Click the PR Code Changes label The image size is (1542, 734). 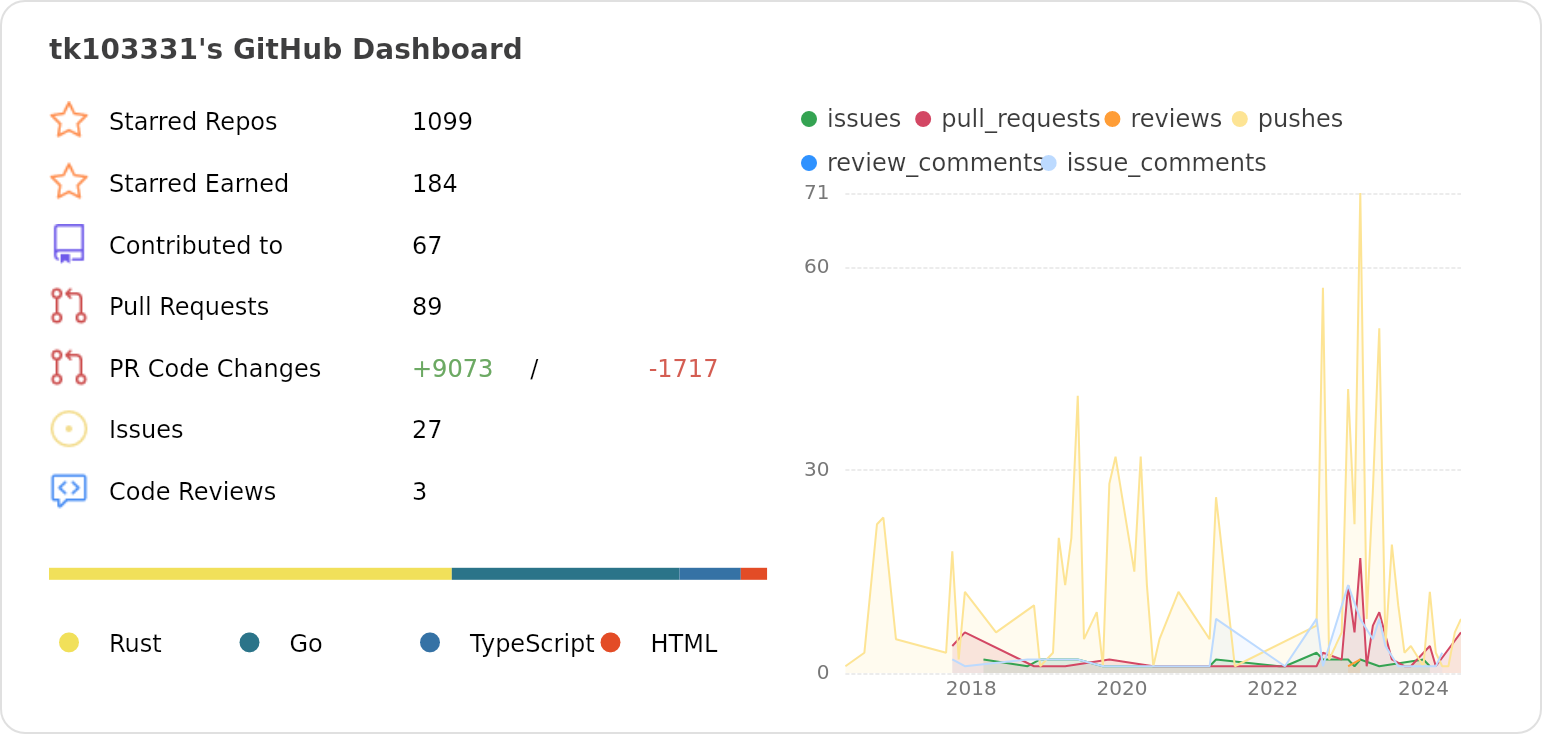[215, 369]
